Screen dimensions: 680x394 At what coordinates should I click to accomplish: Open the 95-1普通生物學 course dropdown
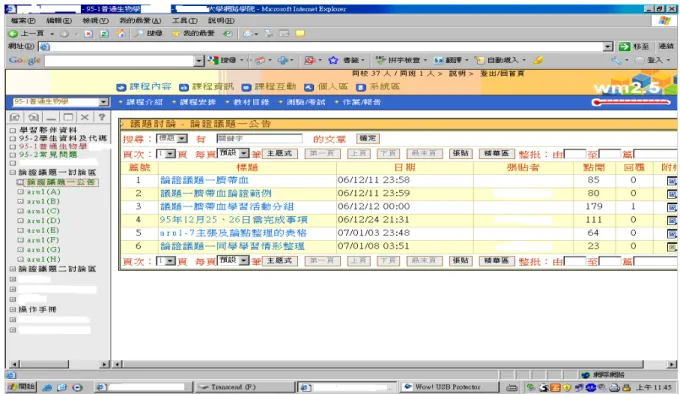click(103, 102)
